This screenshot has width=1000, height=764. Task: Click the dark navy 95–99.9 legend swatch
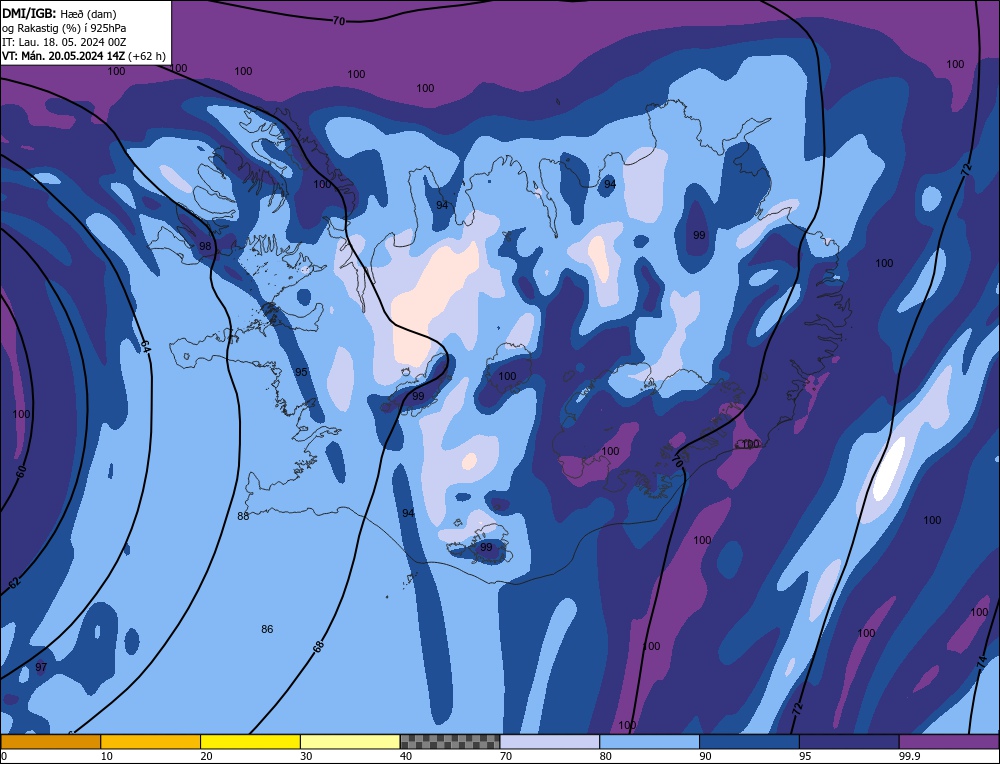(x=849, y=742)
